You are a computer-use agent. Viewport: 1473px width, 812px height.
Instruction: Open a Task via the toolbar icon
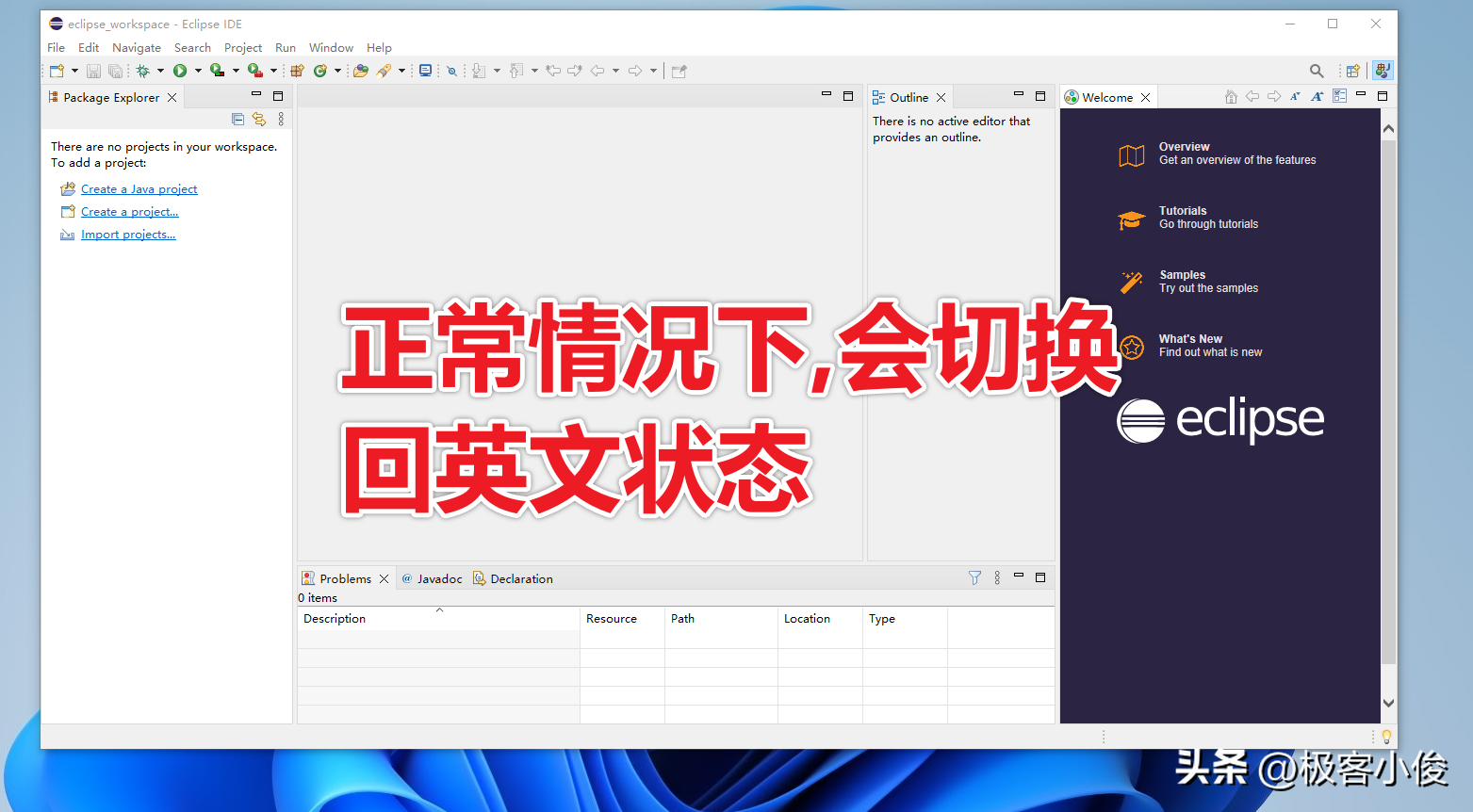tap(362, 71)
